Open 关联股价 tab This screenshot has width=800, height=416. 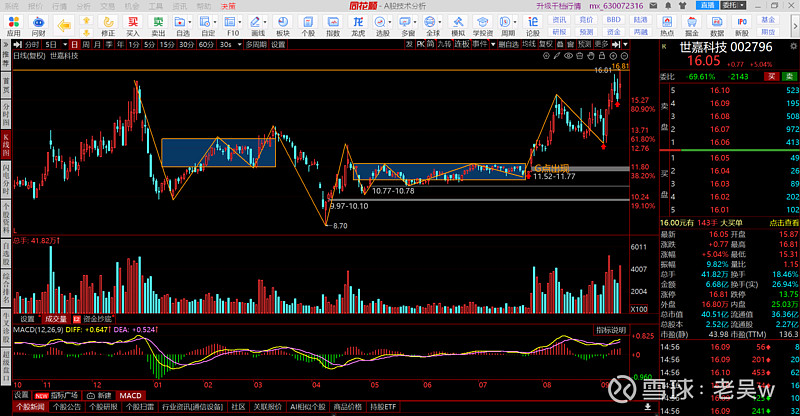point(267,407)
